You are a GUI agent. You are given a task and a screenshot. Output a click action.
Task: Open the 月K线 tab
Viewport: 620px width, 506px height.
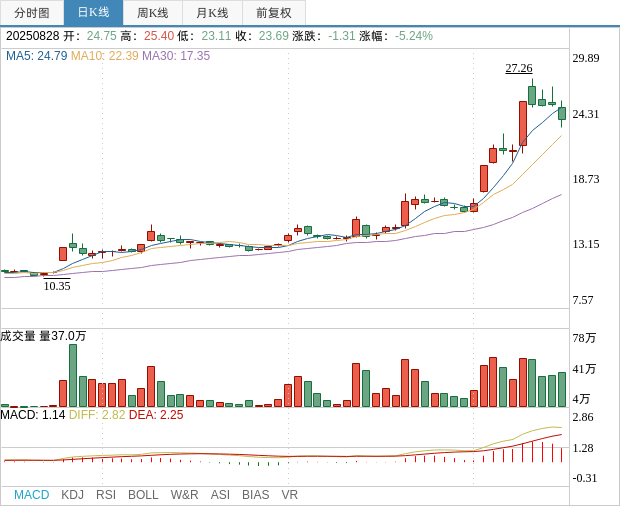click(212, 13)
